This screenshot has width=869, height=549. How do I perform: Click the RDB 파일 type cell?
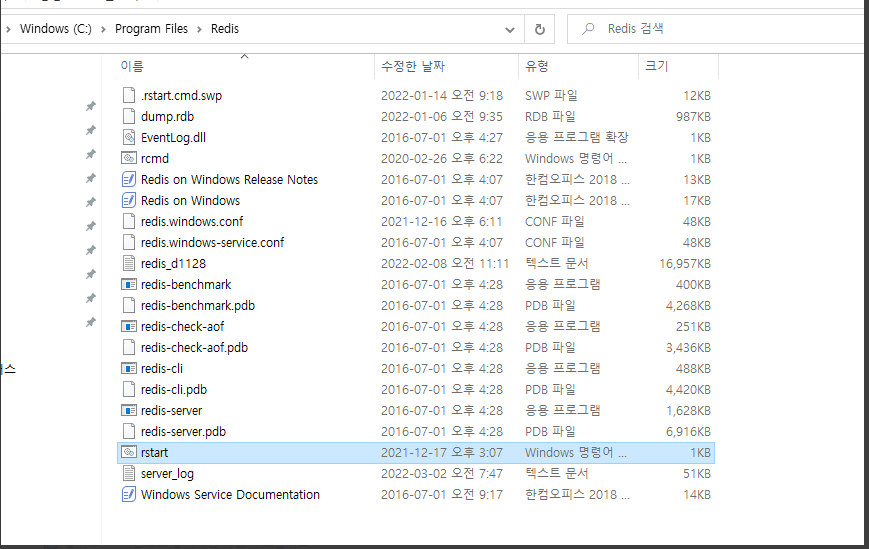[x=550, y=116]
